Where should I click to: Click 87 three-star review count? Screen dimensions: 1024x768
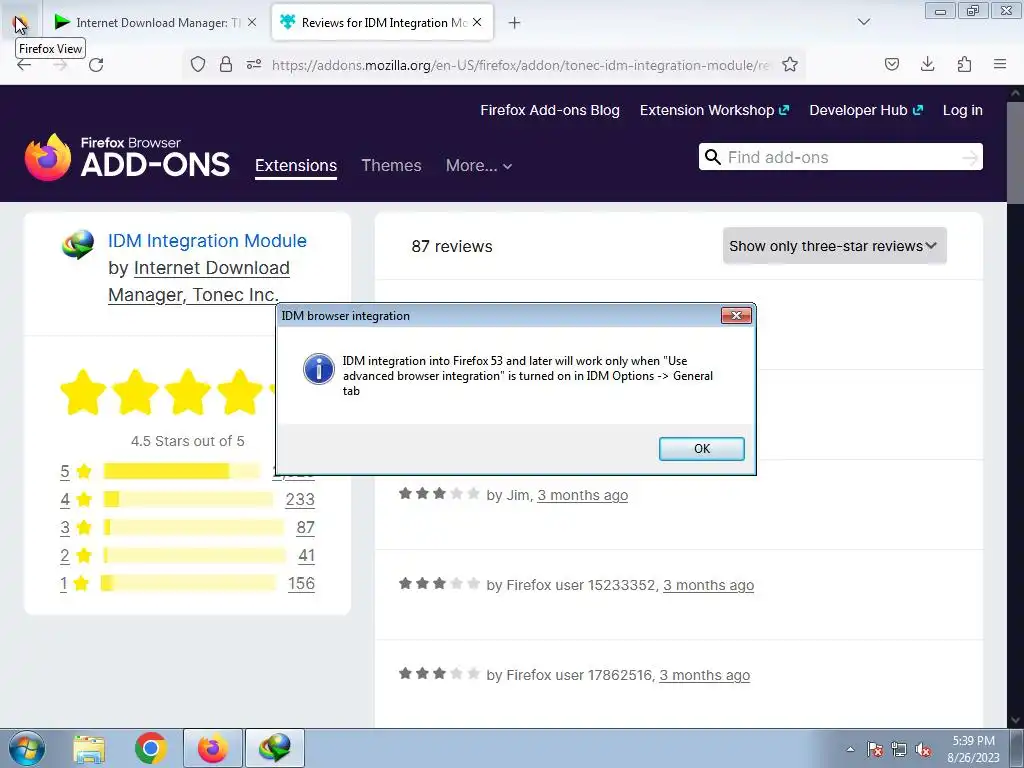point(306,528)
